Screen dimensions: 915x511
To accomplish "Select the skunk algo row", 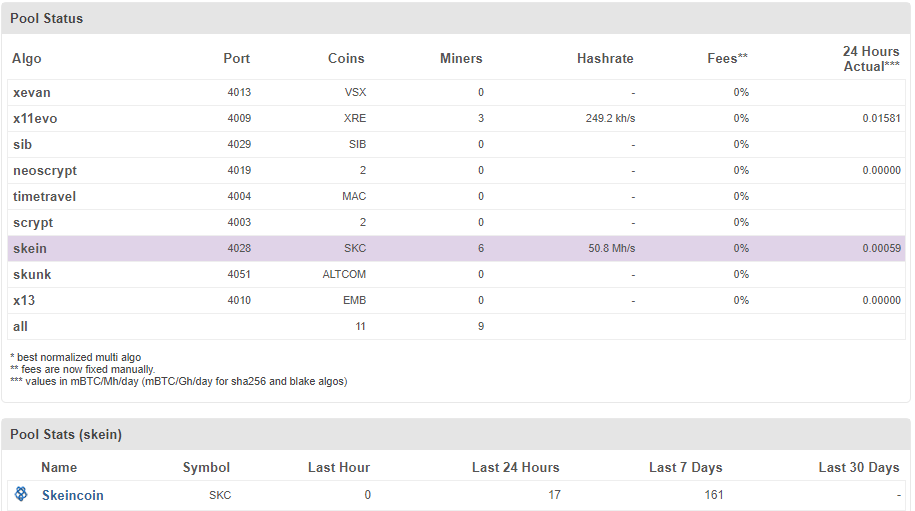I will [x=32, y=275].
